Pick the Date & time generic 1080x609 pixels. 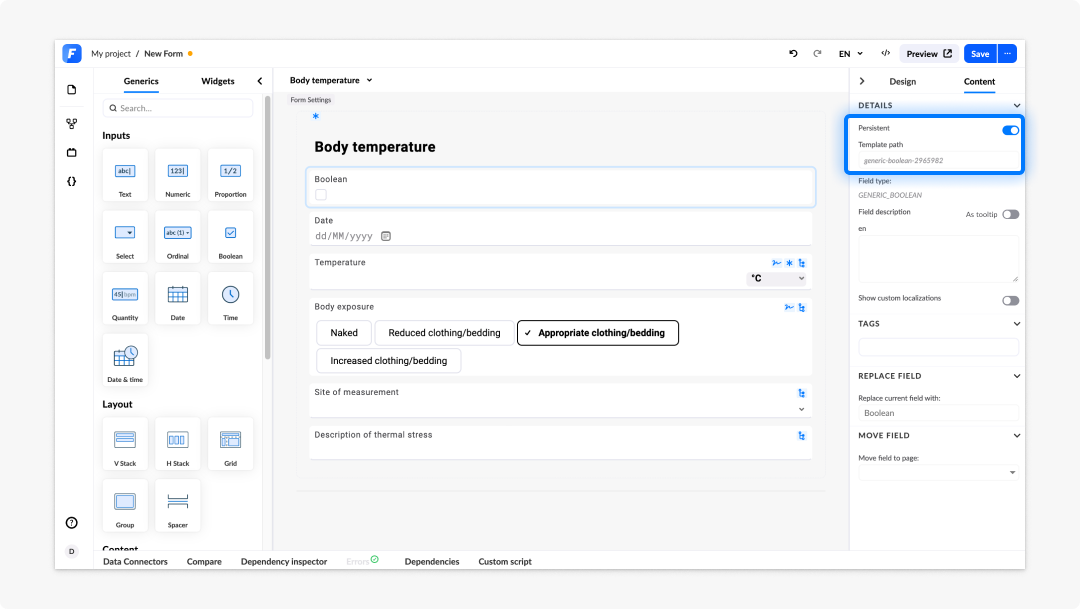point(125,360)
